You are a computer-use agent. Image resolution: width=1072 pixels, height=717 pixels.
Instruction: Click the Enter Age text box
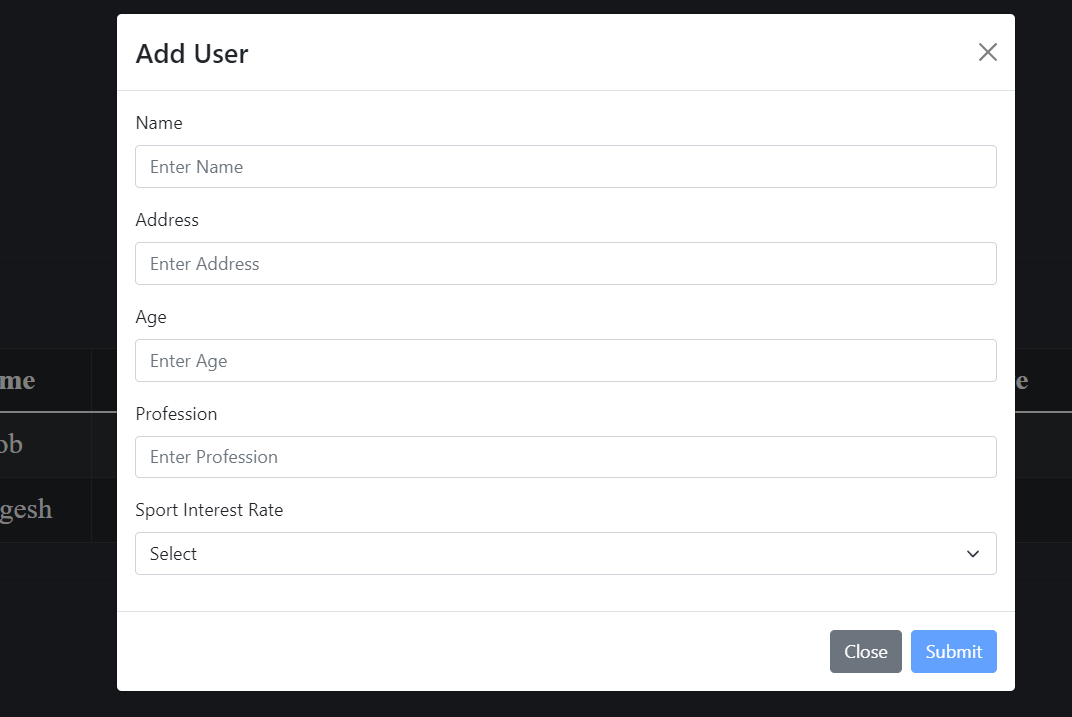point(566,360)
